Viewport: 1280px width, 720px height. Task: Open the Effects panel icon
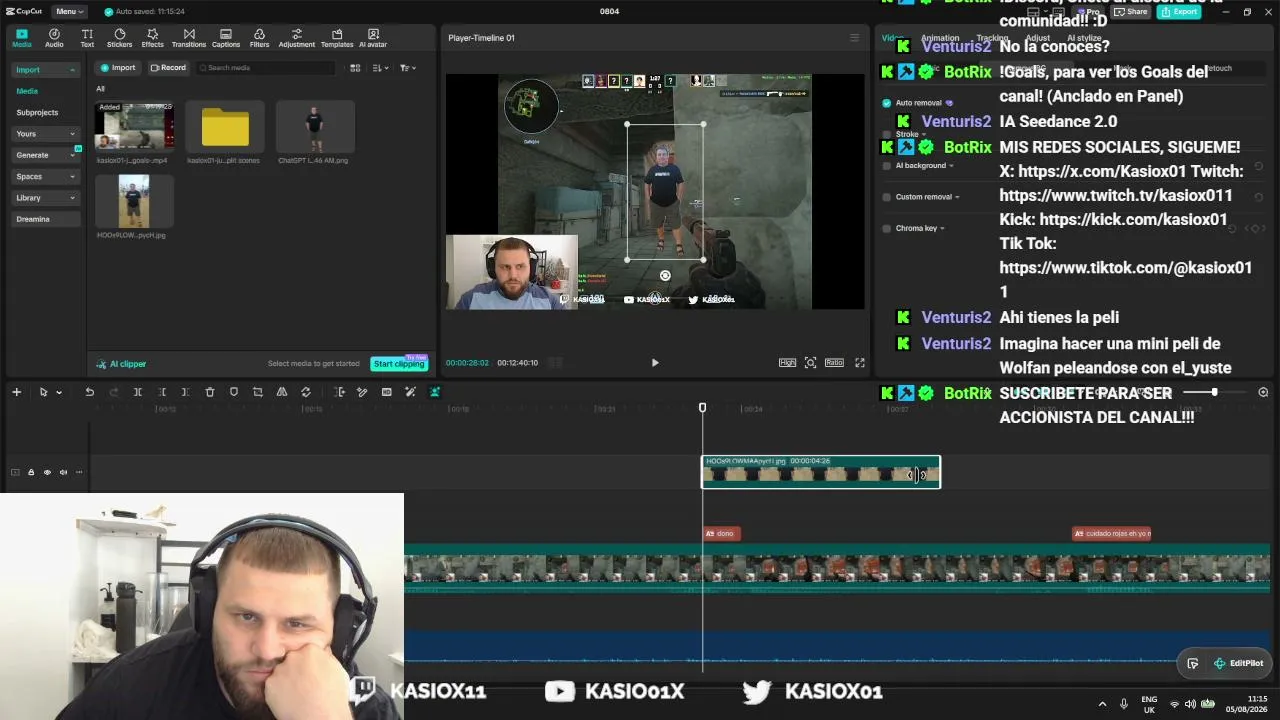click(x=152, y=38)
